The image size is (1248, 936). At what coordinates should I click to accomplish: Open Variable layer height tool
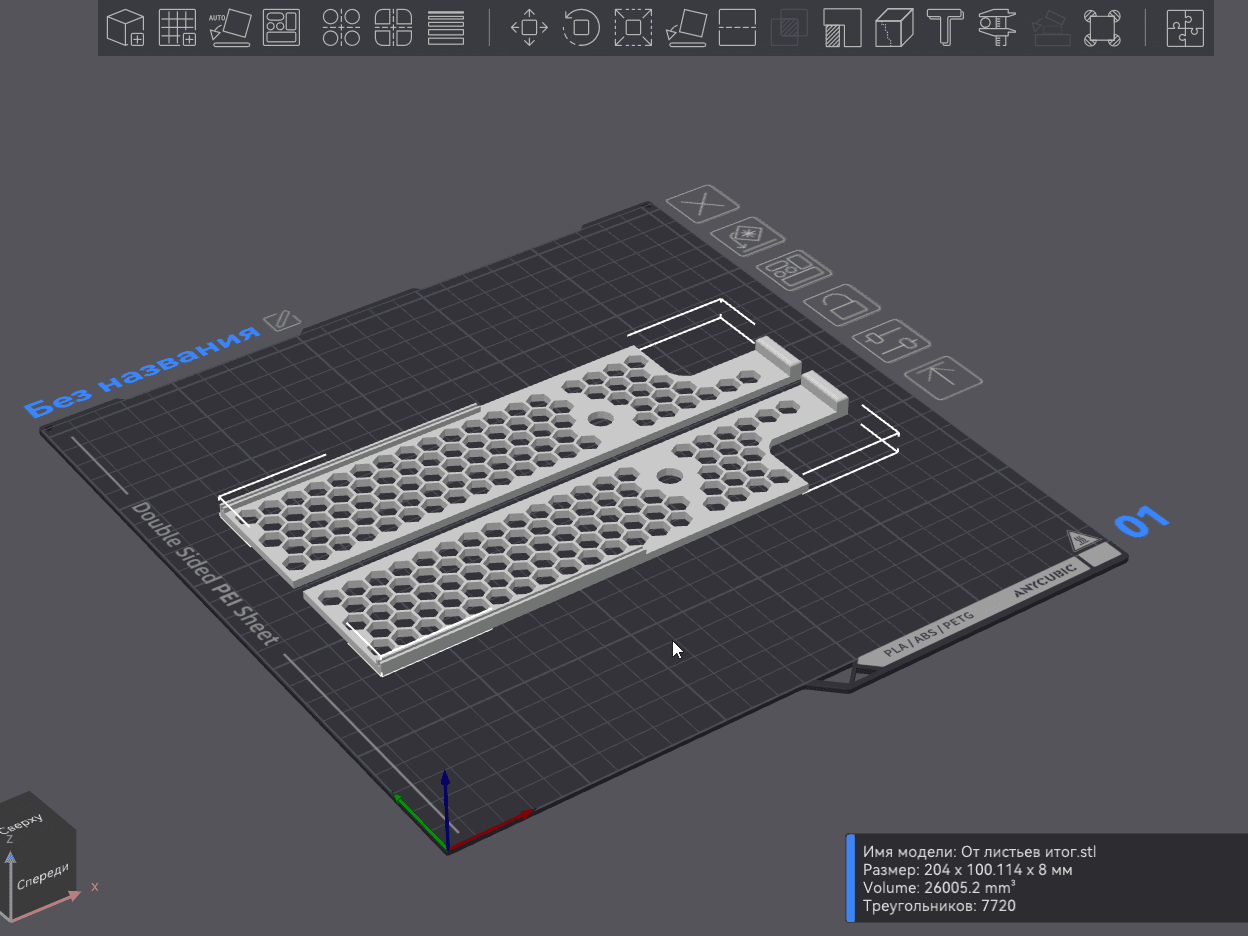(x=446, y=27)
